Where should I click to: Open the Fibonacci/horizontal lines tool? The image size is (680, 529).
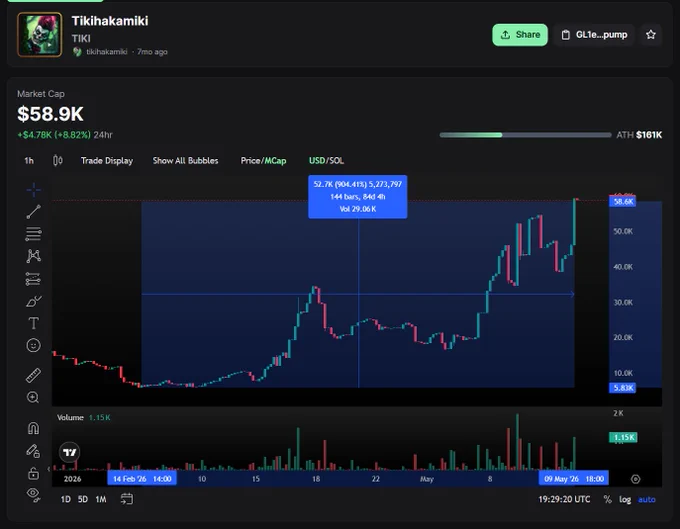(x=33, y=234)
